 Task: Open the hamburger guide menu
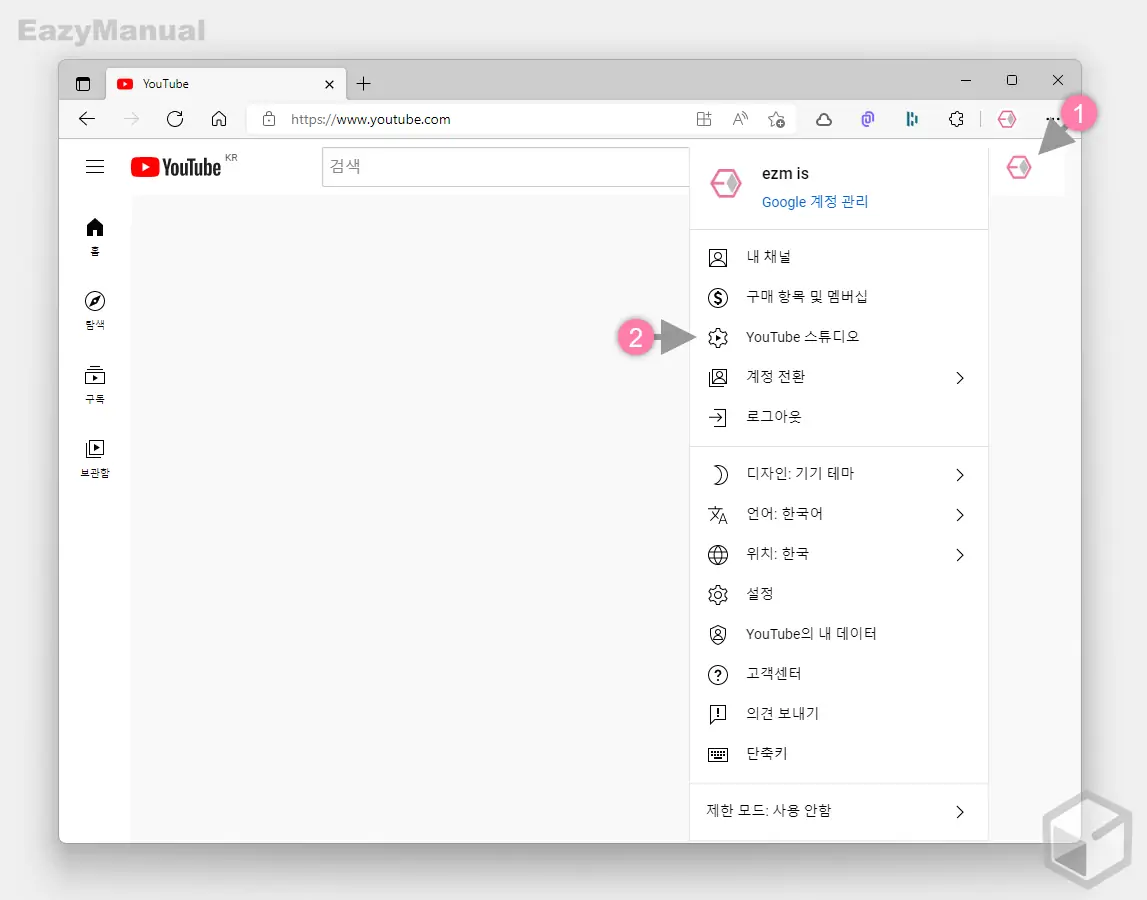pyautogui.click(x=95, y=167)
